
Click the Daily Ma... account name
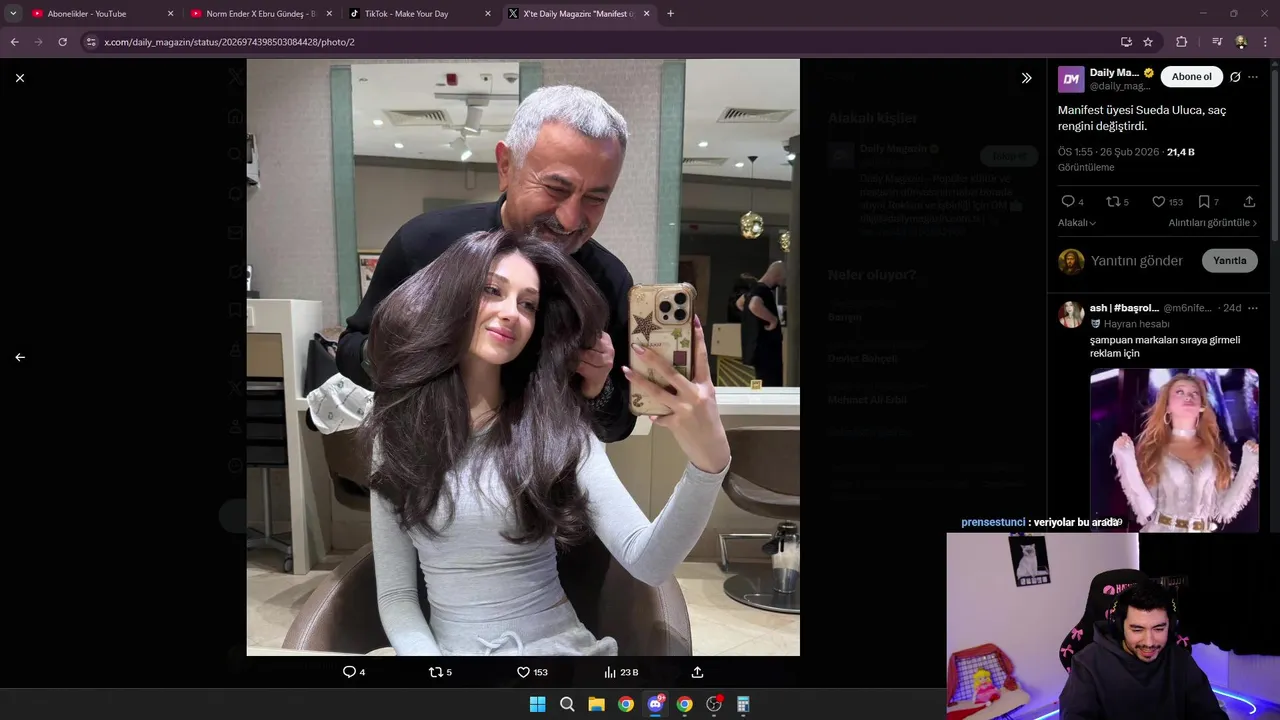(1115, 73)
